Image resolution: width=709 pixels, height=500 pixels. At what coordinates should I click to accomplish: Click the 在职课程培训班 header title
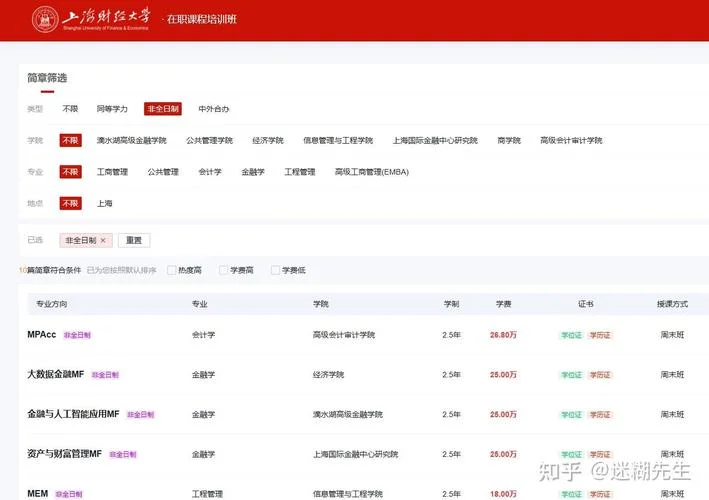(202, 19)
